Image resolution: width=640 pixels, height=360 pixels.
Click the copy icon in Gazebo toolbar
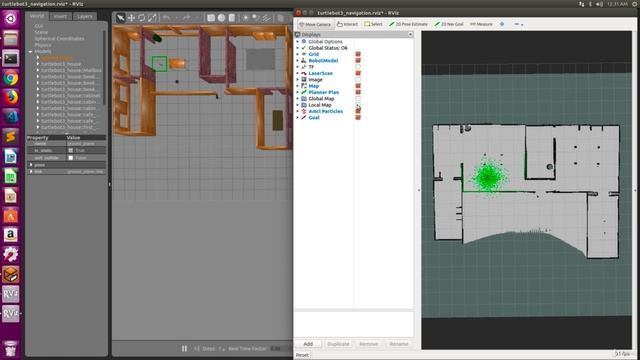(x=280, y=18)
